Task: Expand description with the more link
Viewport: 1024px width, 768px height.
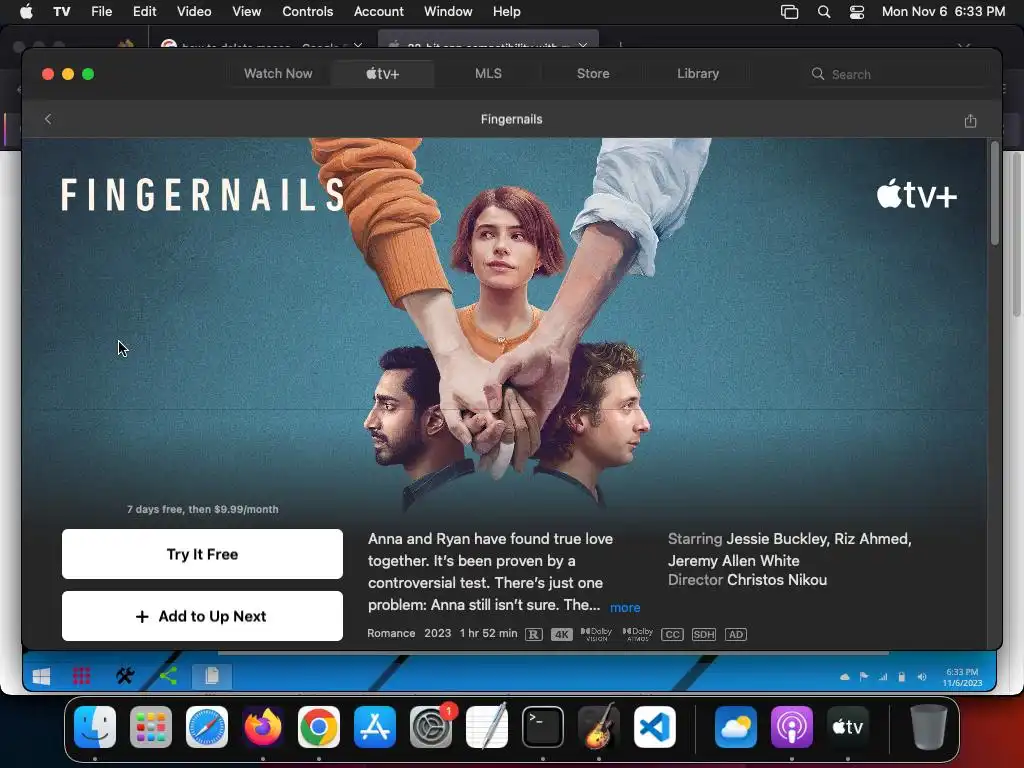Action: point(625,607)
